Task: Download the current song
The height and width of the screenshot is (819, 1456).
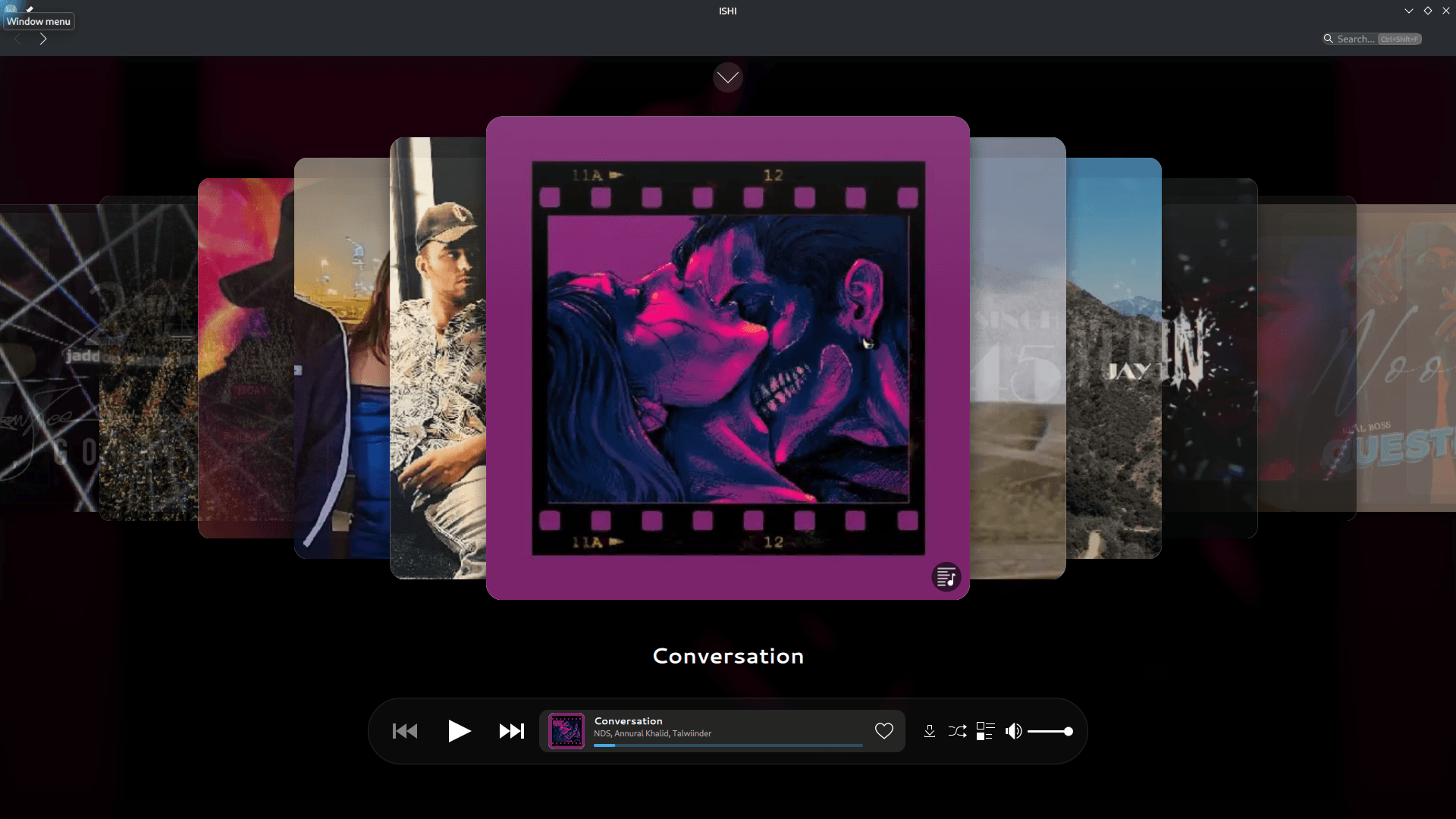Action: 930,731
